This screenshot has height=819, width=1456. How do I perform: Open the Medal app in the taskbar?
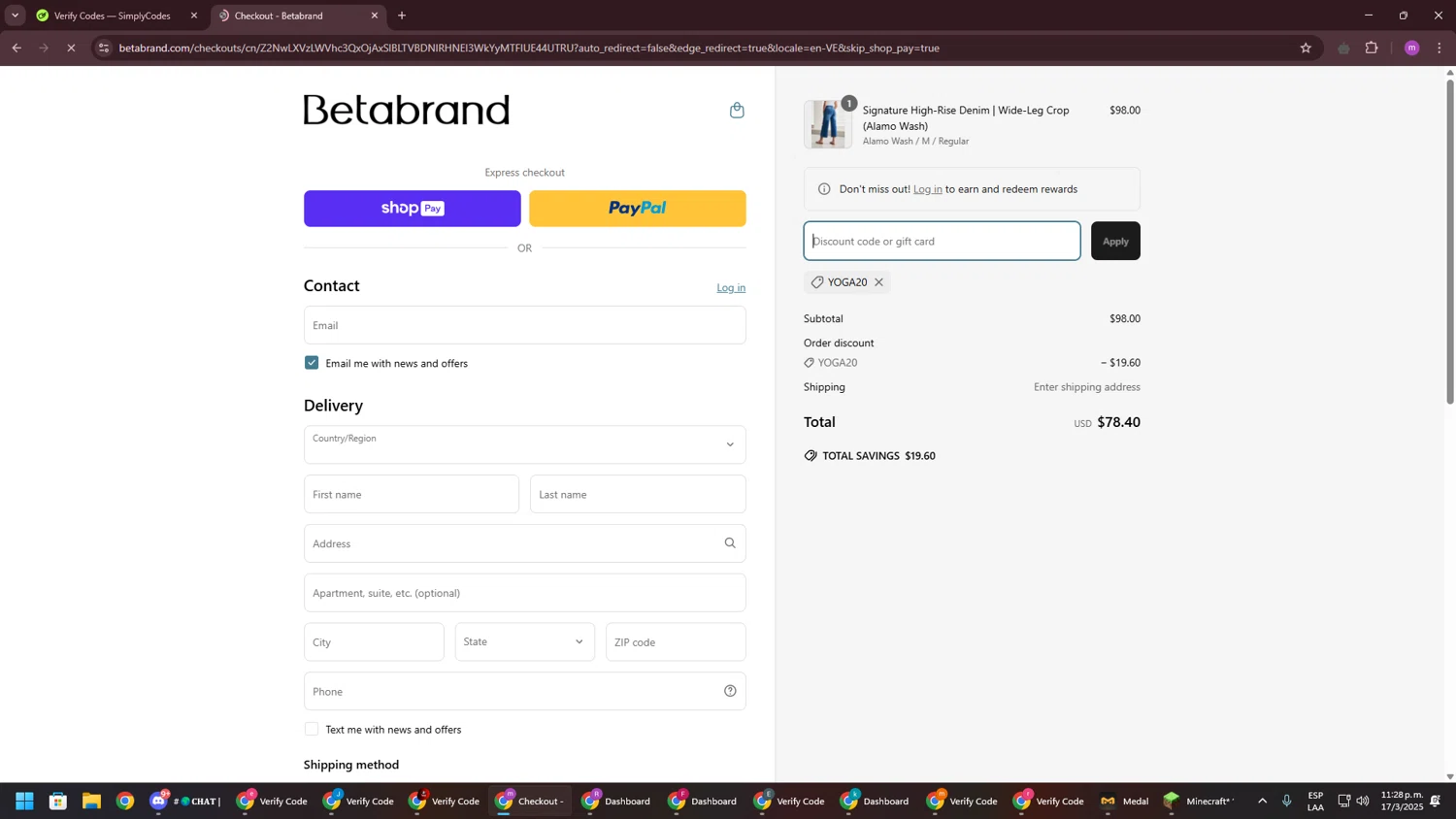[1125, 802]
